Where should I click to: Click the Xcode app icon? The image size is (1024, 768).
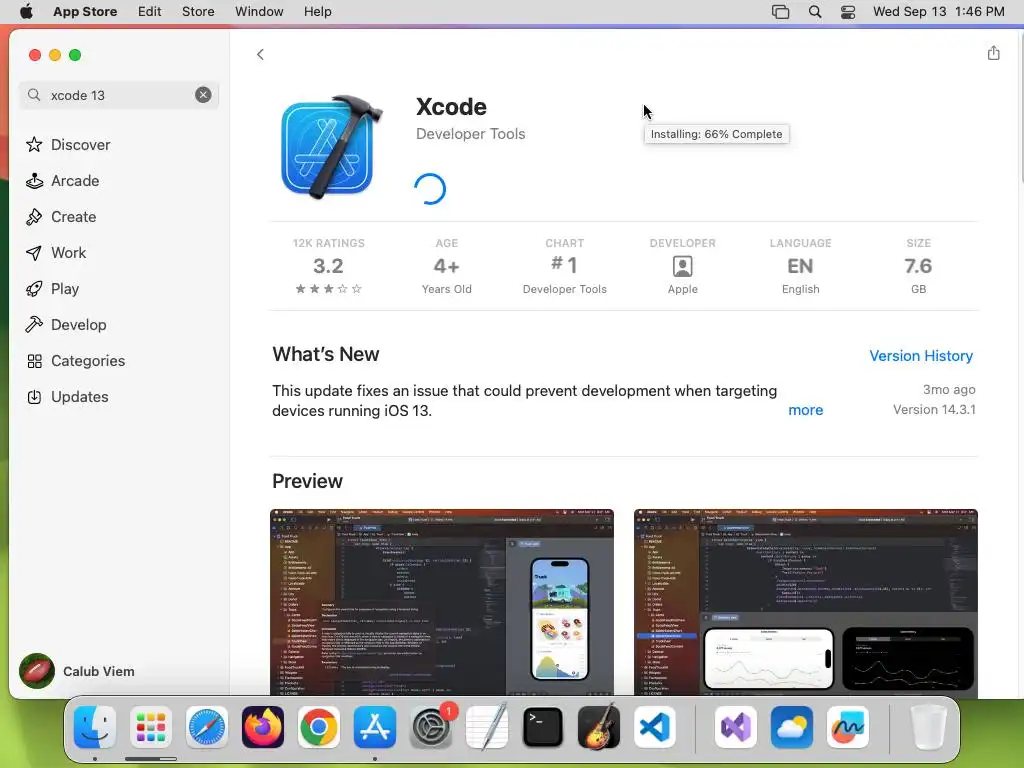click(331, 146)
